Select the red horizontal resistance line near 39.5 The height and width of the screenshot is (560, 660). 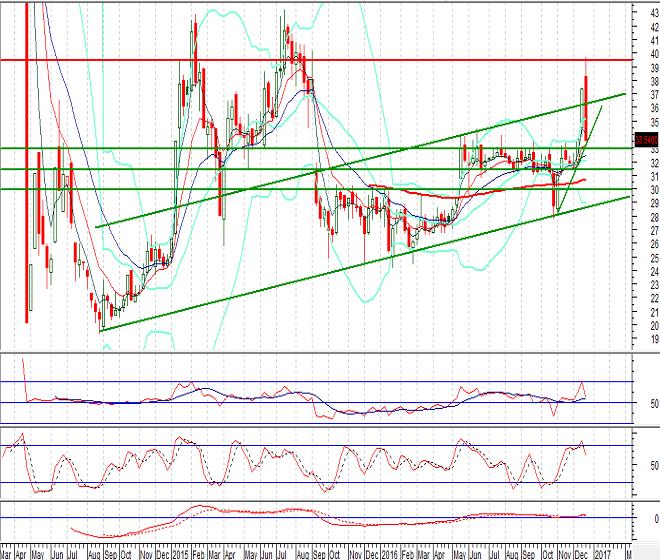316,60
